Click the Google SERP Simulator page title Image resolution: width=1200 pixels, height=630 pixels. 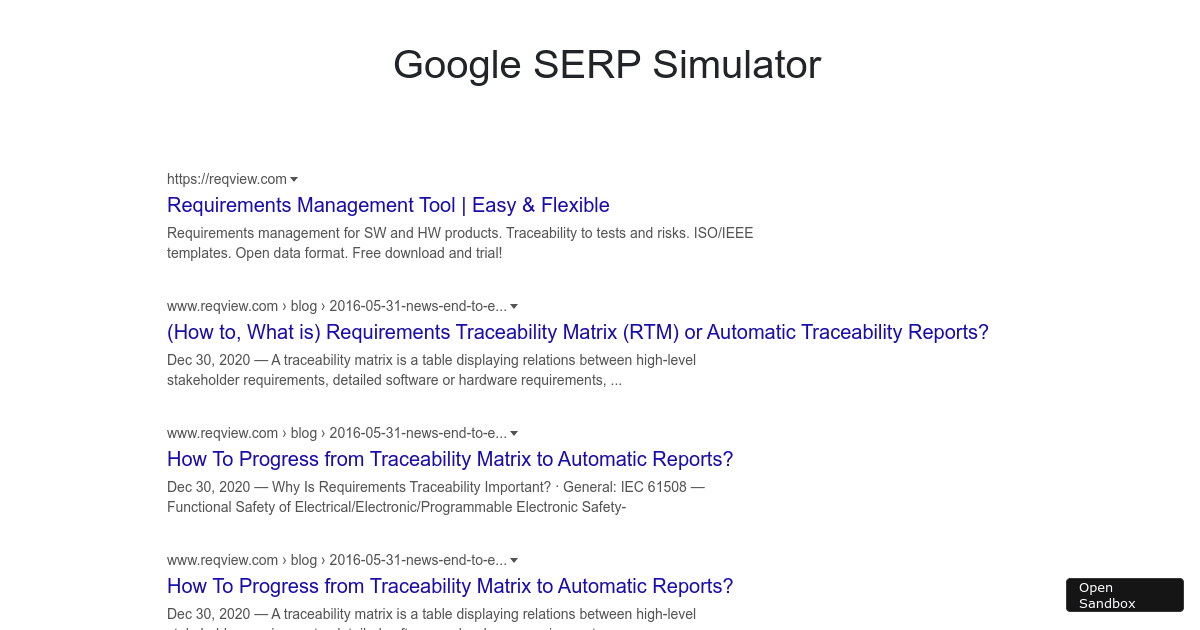[607, 64]
